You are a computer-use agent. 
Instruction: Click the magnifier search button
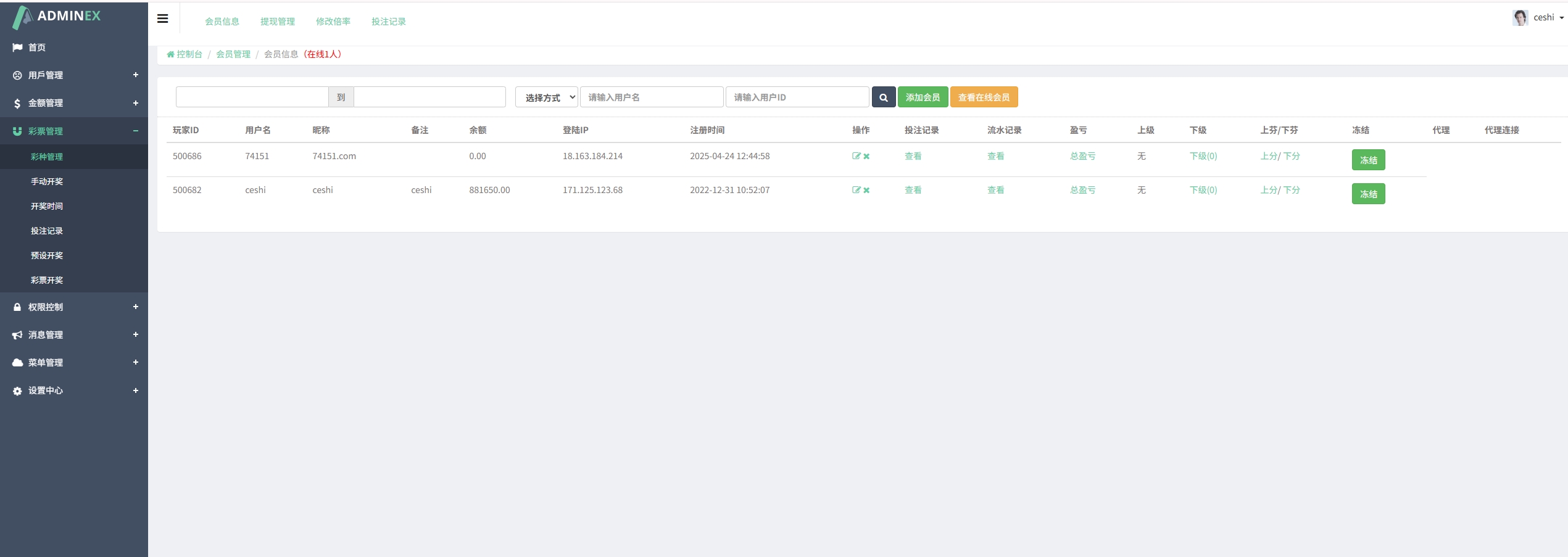pos(883,97)
